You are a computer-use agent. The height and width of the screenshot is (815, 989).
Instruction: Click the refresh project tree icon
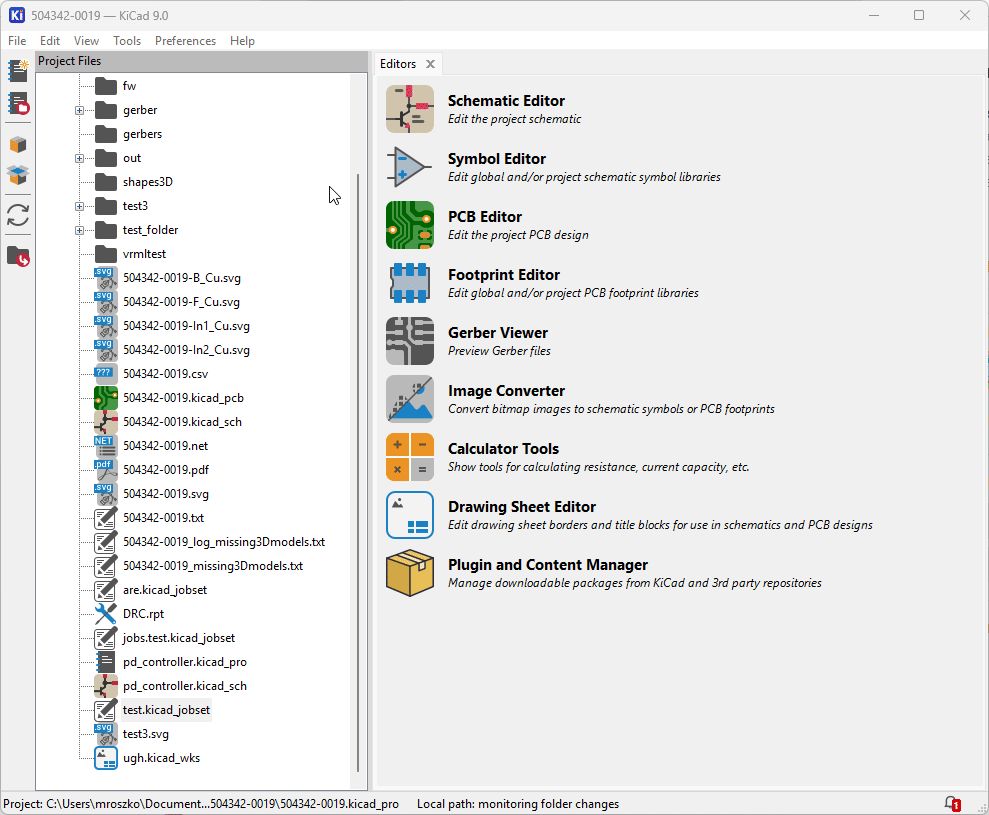click(18, 215)
